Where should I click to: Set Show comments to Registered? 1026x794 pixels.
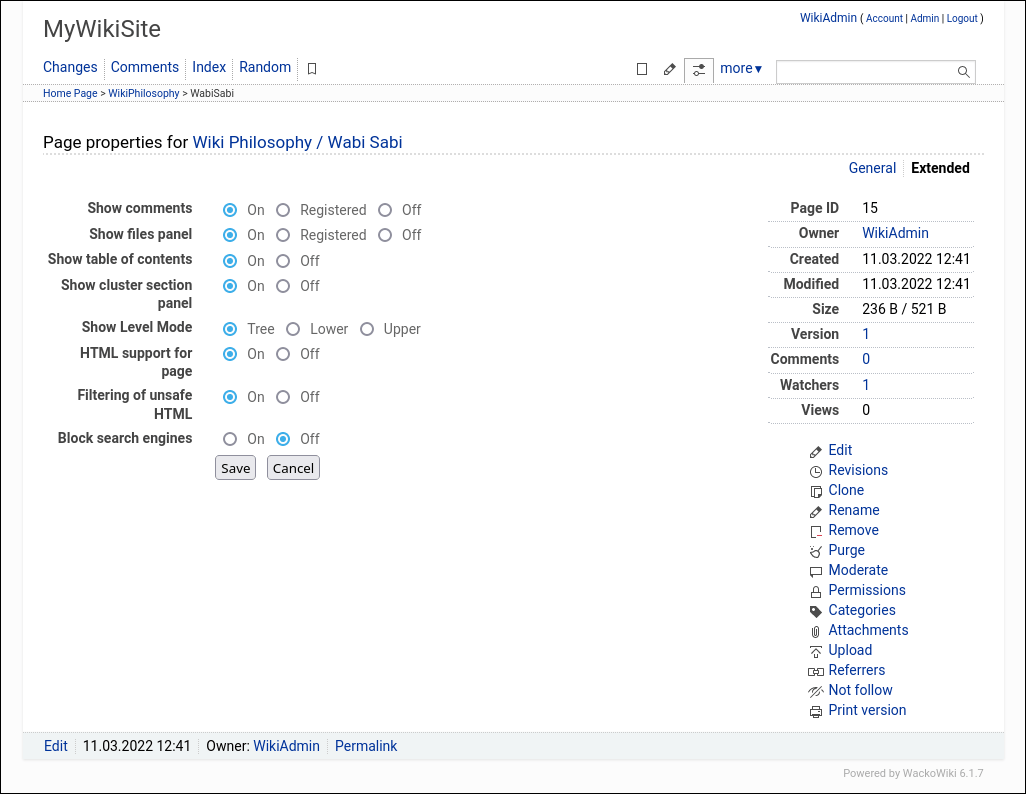click(283, 210)
